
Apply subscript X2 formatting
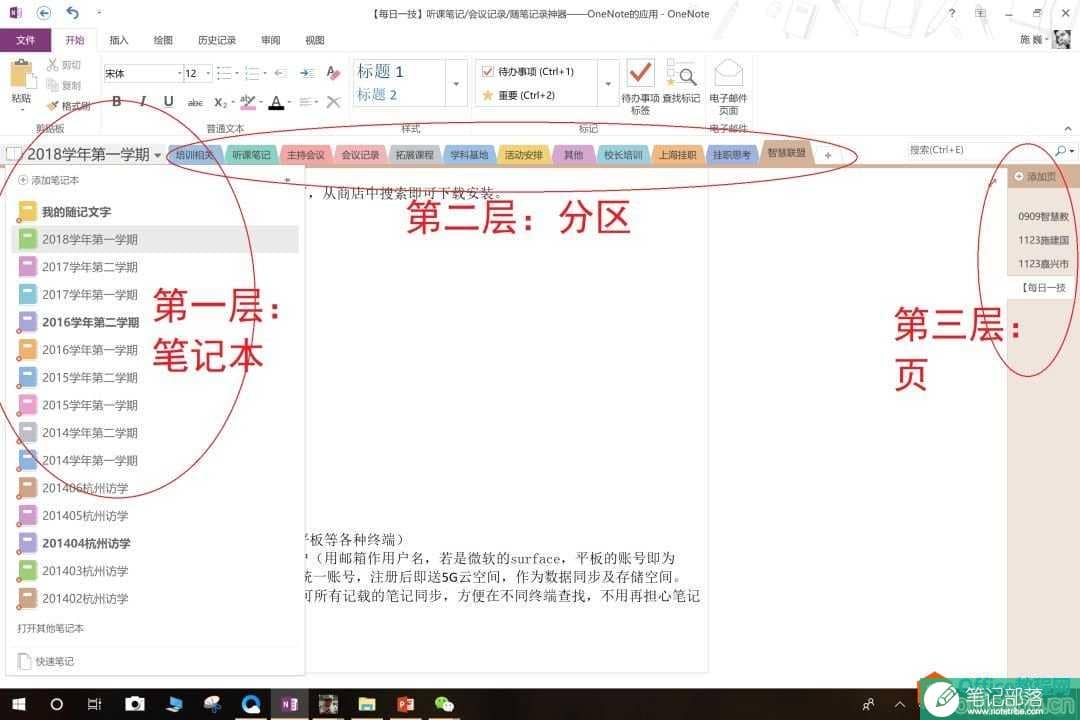tap(220, 102)
